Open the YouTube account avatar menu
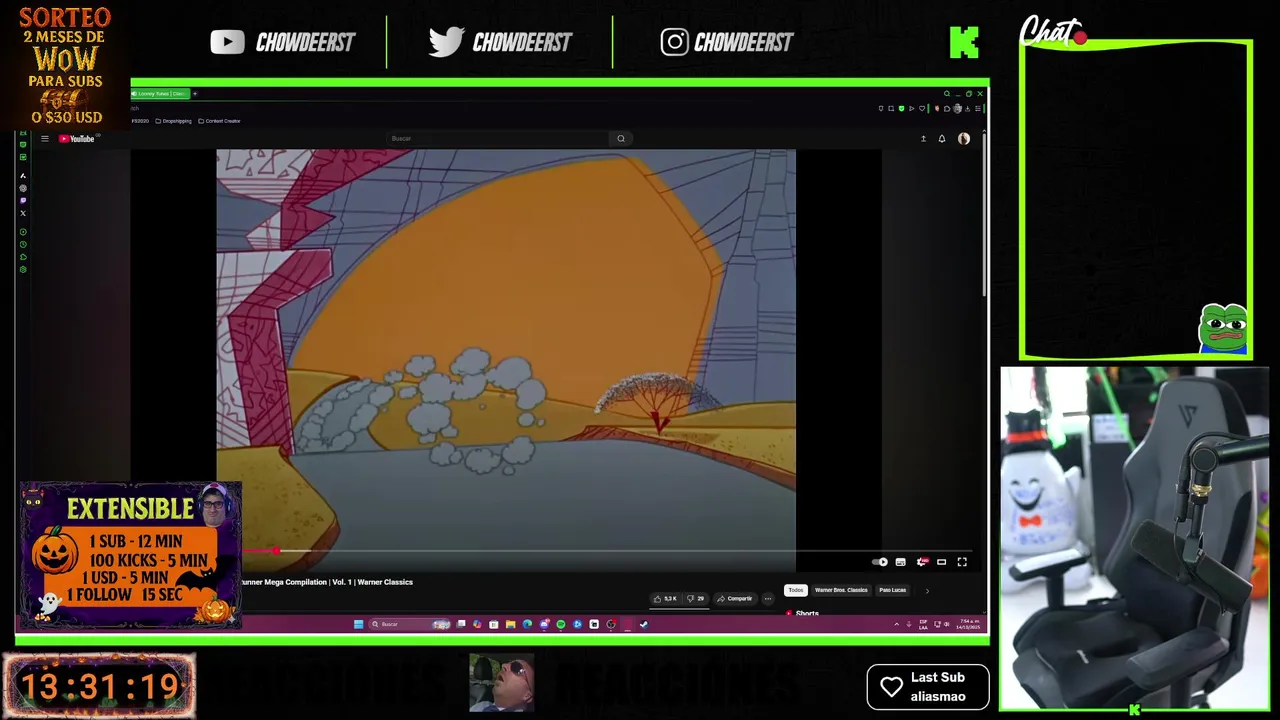The width and height of the screenshot is (1280, 720). (964, 139)
